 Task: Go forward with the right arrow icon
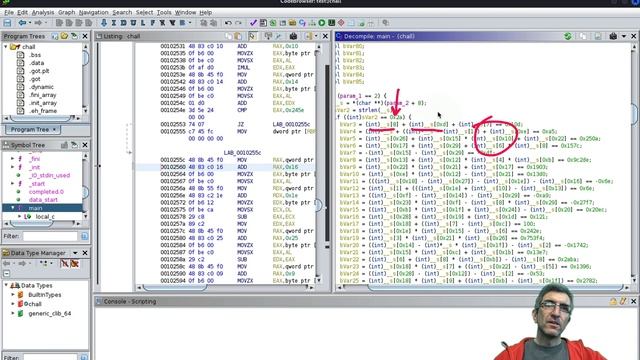coord(38,23)
